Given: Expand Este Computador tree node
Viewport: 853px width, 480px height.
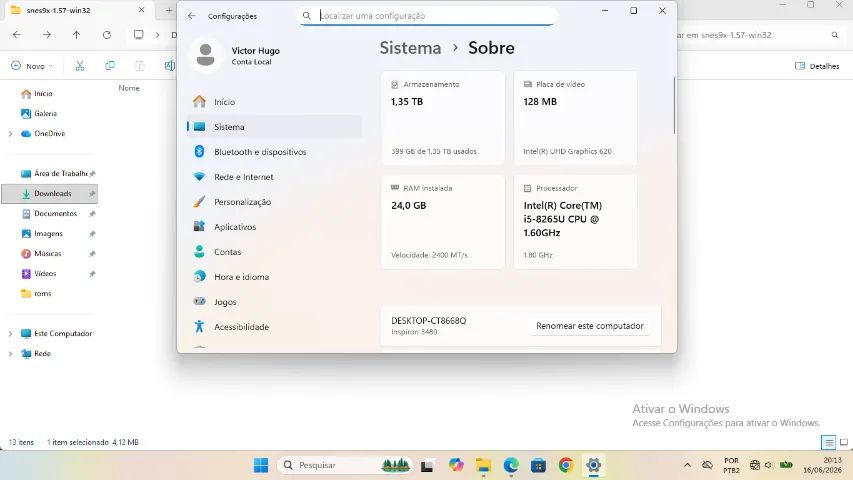Looking at the screenshot, I should coord(10,334).
